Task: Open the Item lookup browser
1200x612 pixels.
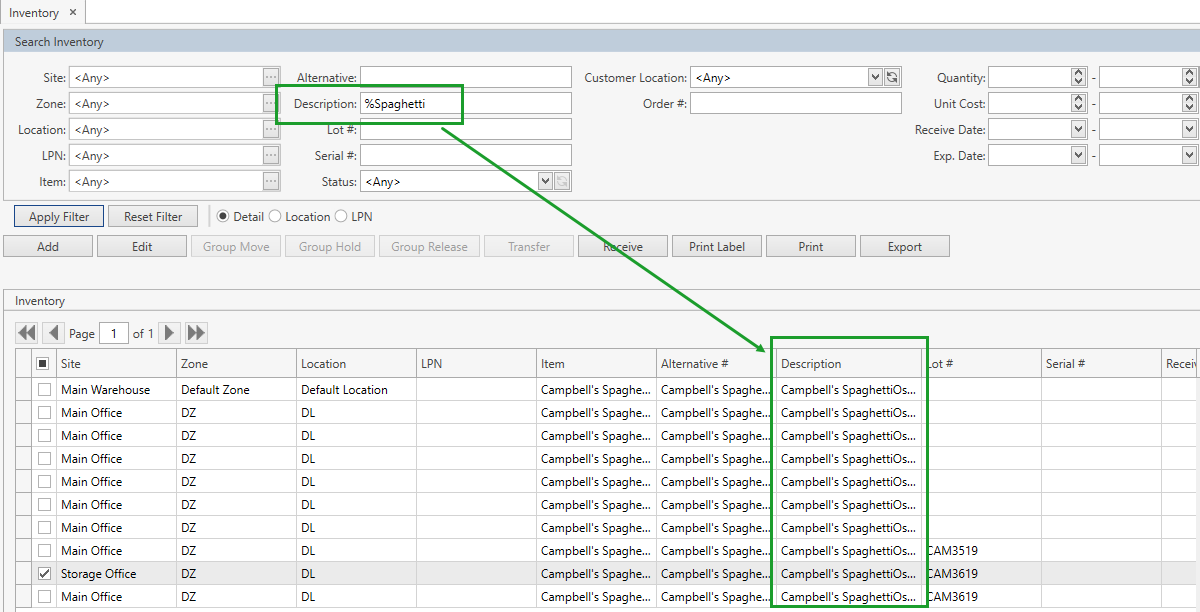Action: coord(270,181)
